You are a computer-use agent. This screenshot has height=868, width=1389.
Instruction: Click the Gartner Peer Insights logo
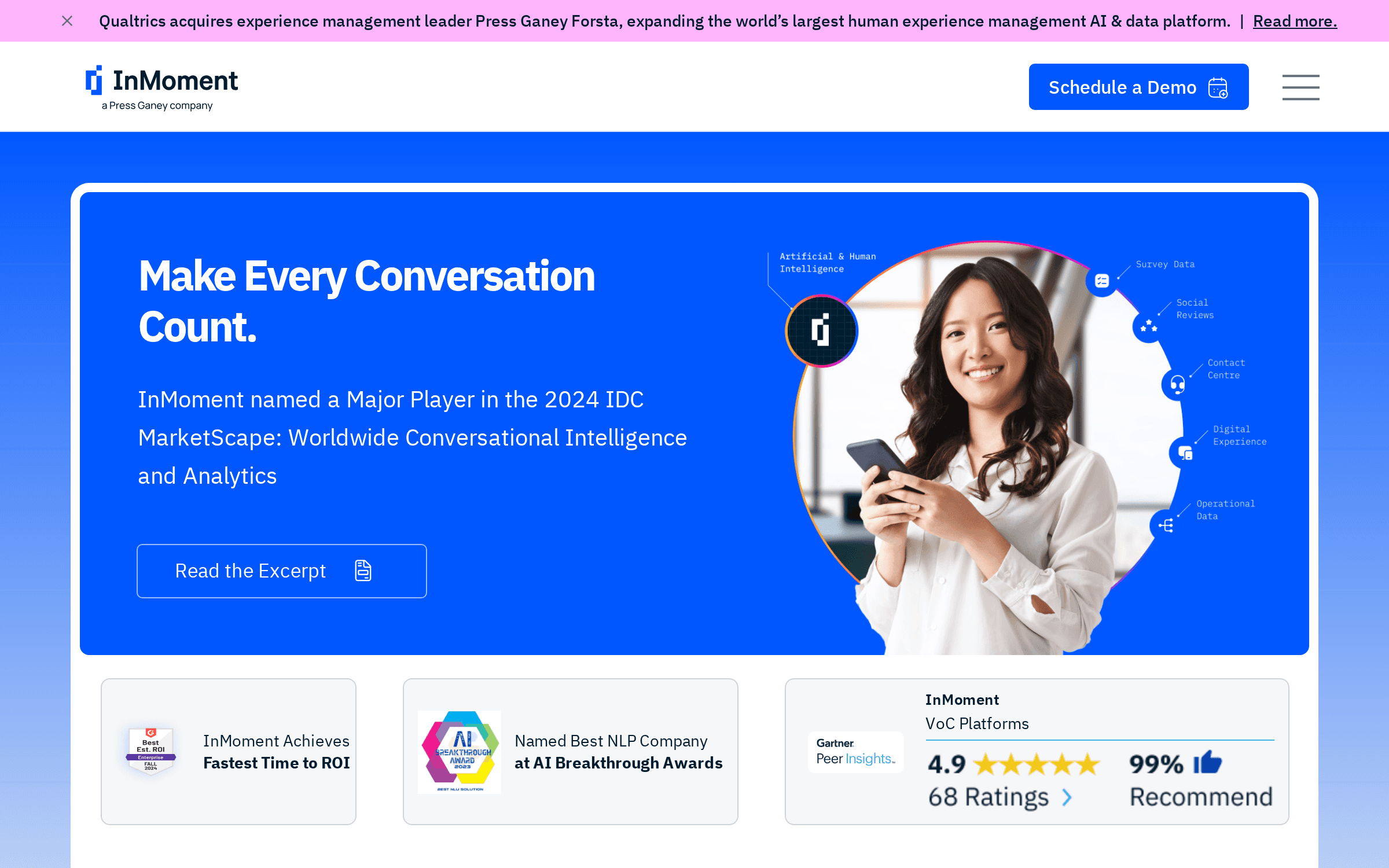click(x=855, y=752)
